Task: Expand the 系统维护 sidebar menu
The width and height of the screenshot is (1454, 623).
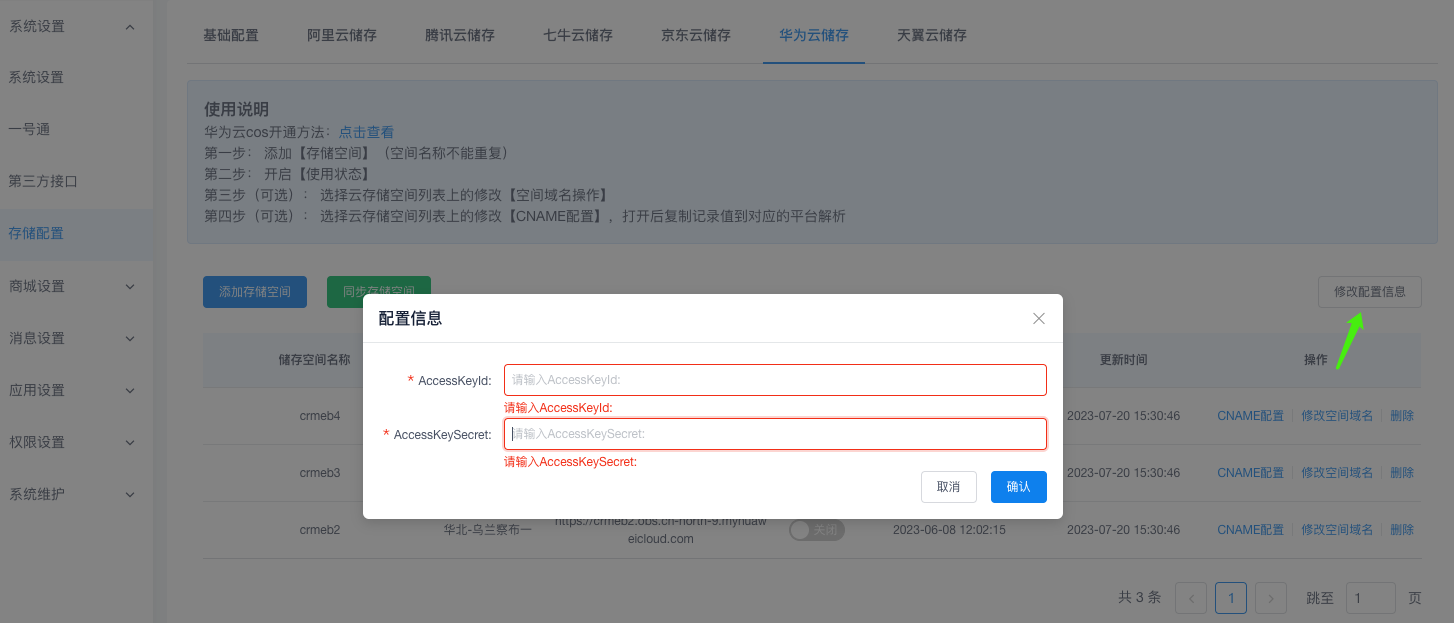Action: click(x=129, y=494)
